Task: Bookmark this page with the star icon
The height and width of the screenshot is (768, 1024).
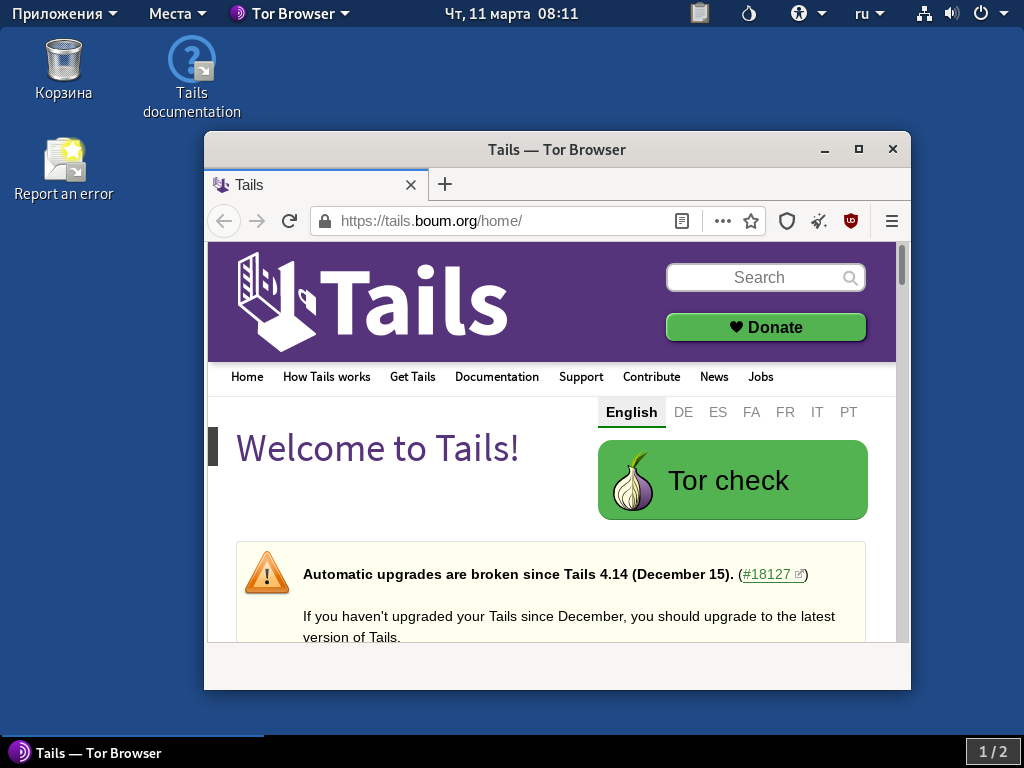Action: click(751, 221)
